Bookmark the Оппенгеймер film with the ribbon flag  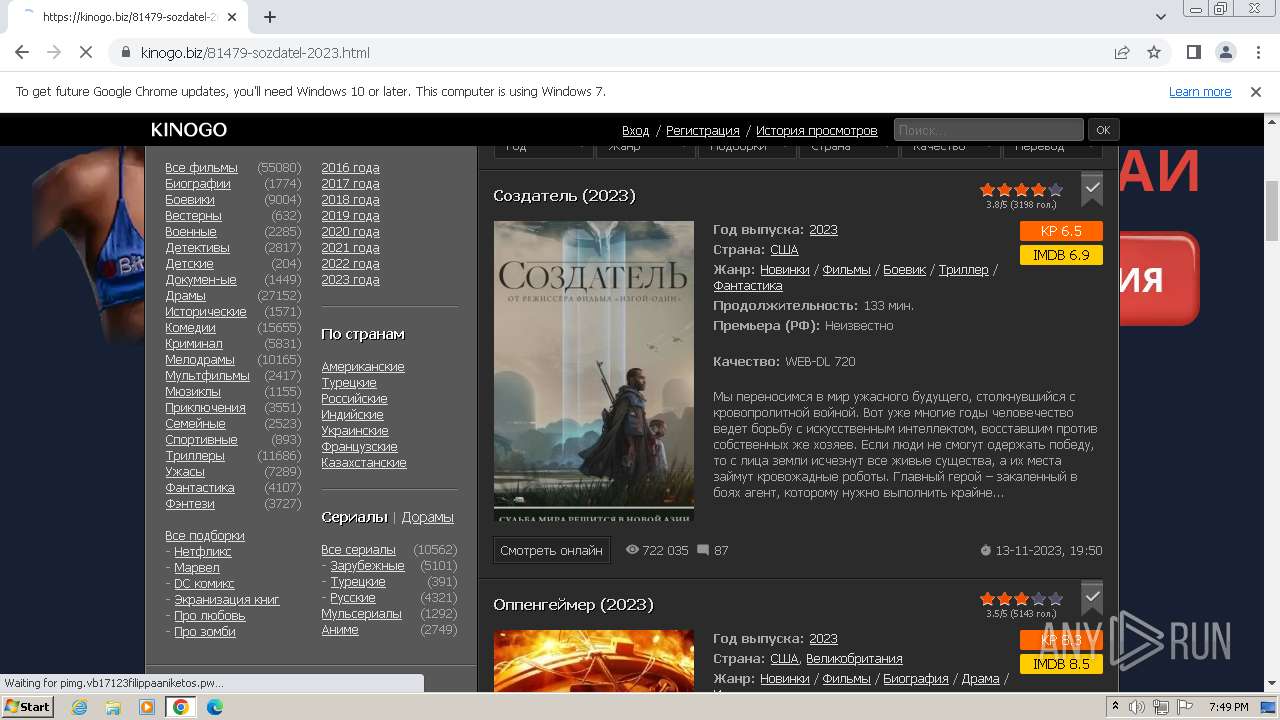point(1092,599)
